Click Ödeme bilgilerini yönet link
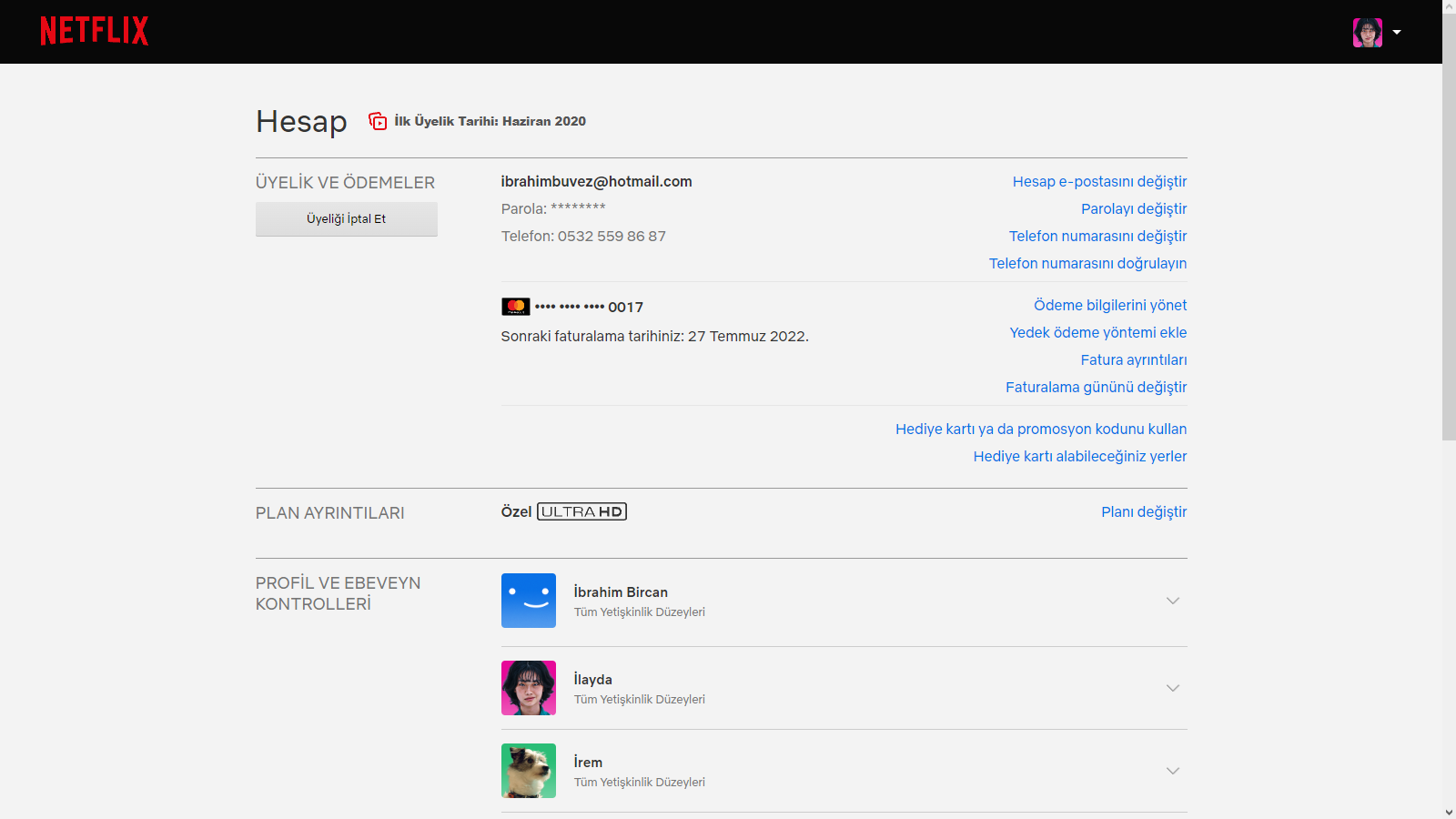 1109,306
